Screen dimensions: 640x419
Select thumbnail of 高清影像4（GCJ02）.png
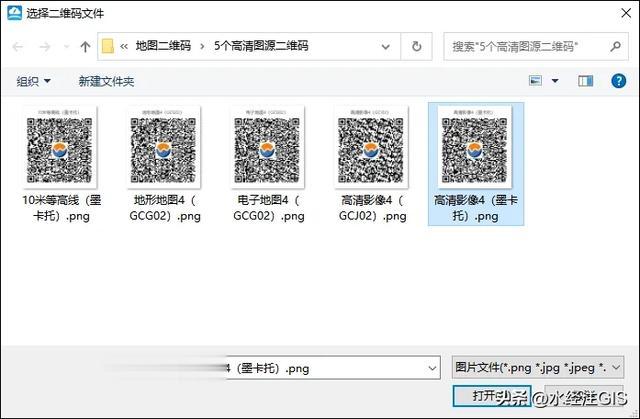[371, 147]
